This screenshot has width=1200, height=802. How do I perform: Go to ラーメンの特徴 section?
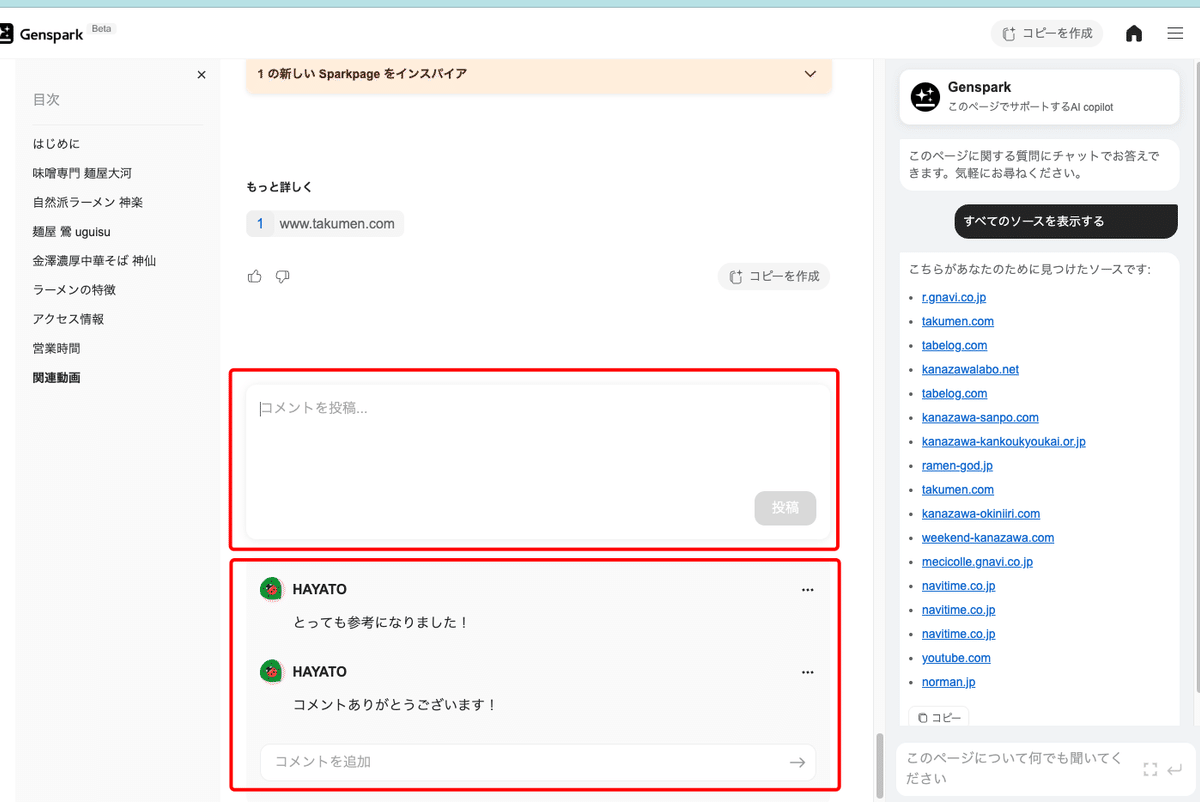pyautogui.click(x=74, y=290)
